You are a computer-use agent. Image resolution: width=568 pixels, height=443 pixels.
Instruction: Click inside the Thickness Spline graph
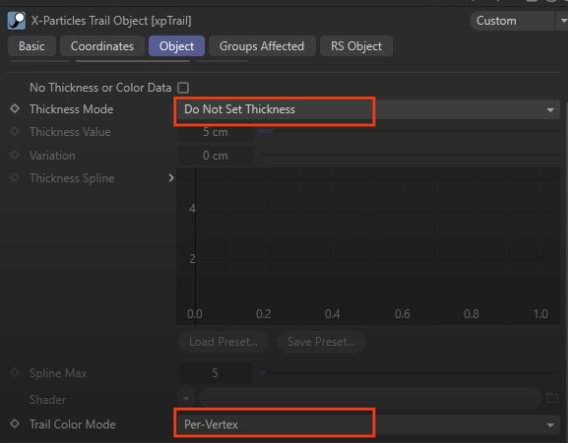tap(368, 246)
